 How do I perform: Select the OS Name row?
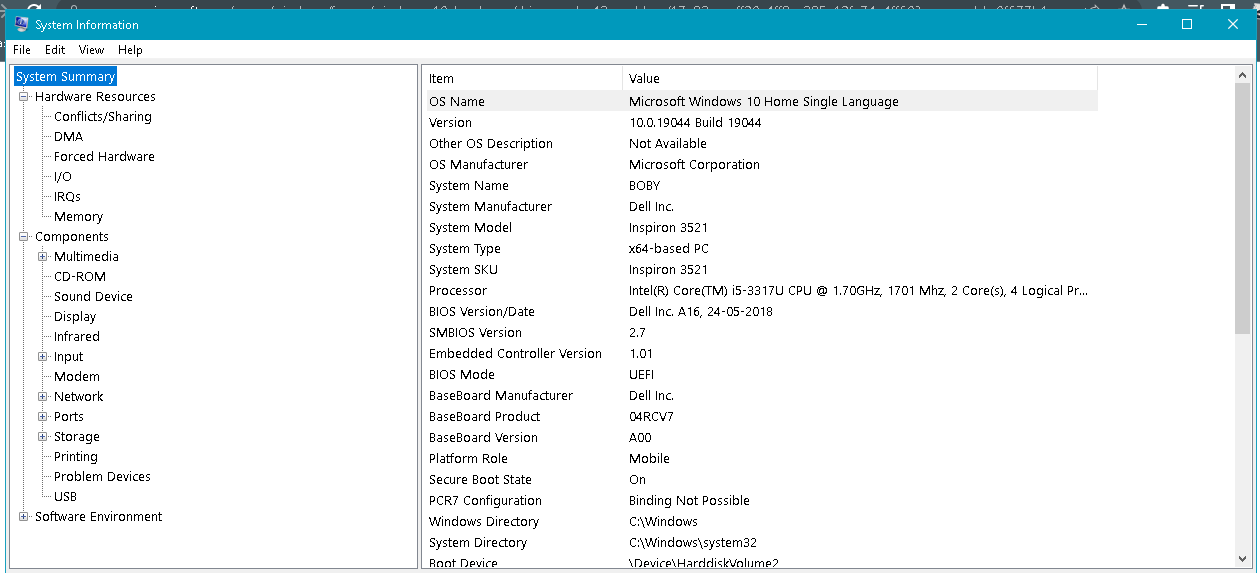(x=762, y=101)
